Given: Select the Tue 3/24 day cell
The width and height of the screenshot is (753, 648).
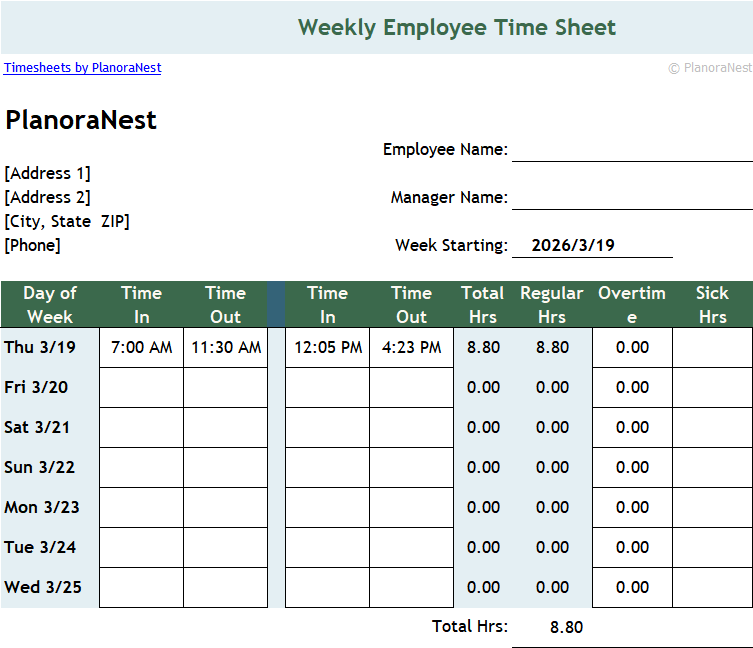Looking at the screenshot, I should point(50,547).
